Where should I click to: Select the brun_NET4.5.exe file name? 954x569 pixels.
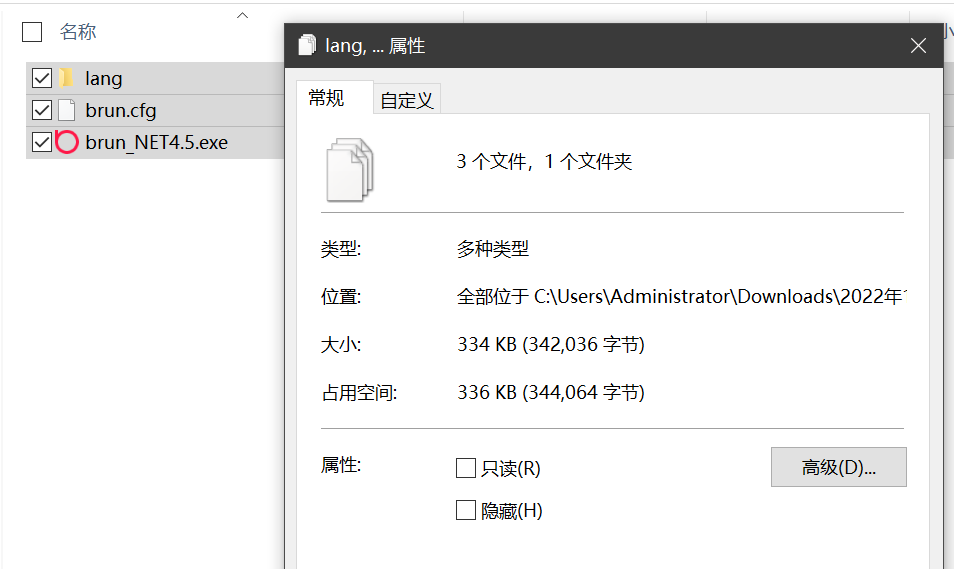[157, 142]
